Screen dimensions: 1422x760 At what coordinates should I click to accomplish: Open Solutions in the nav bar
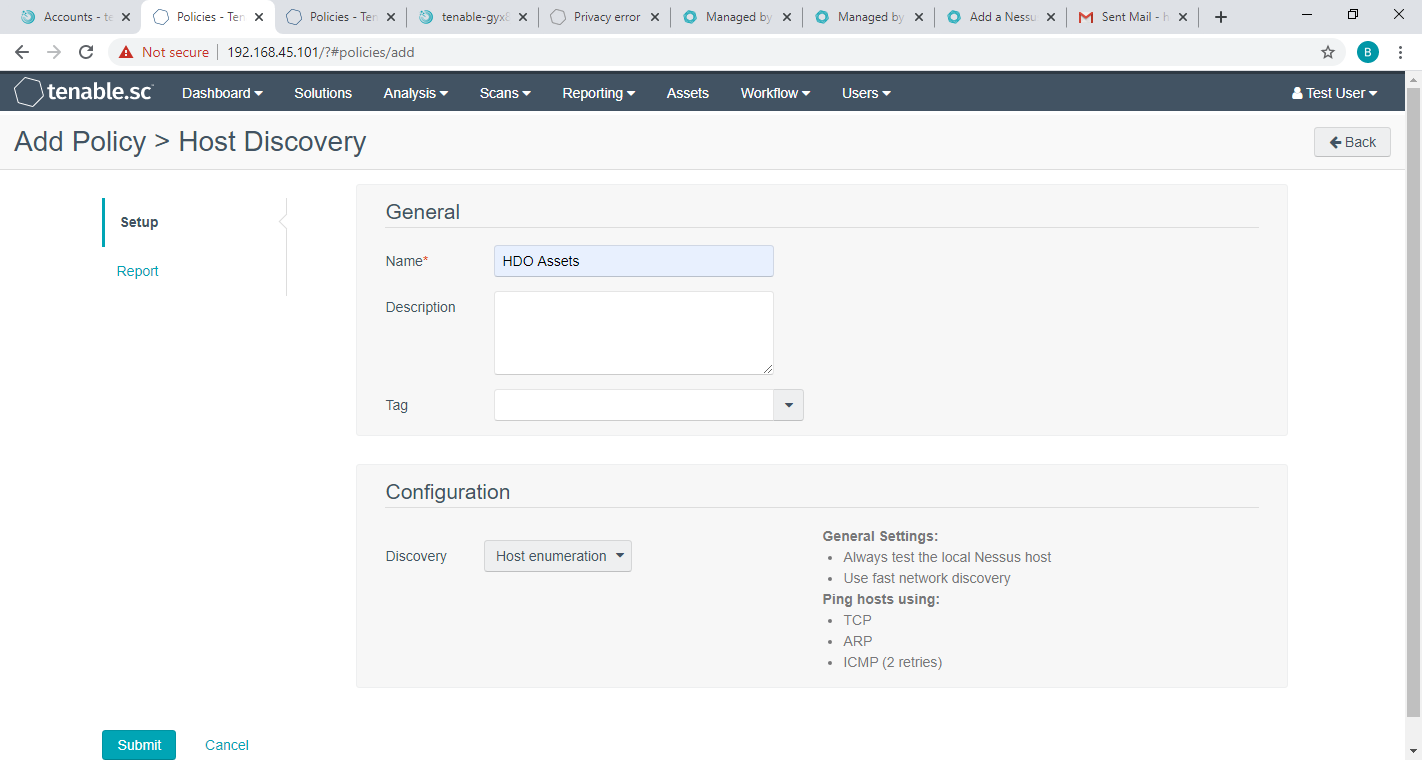(x=323, y=93)
